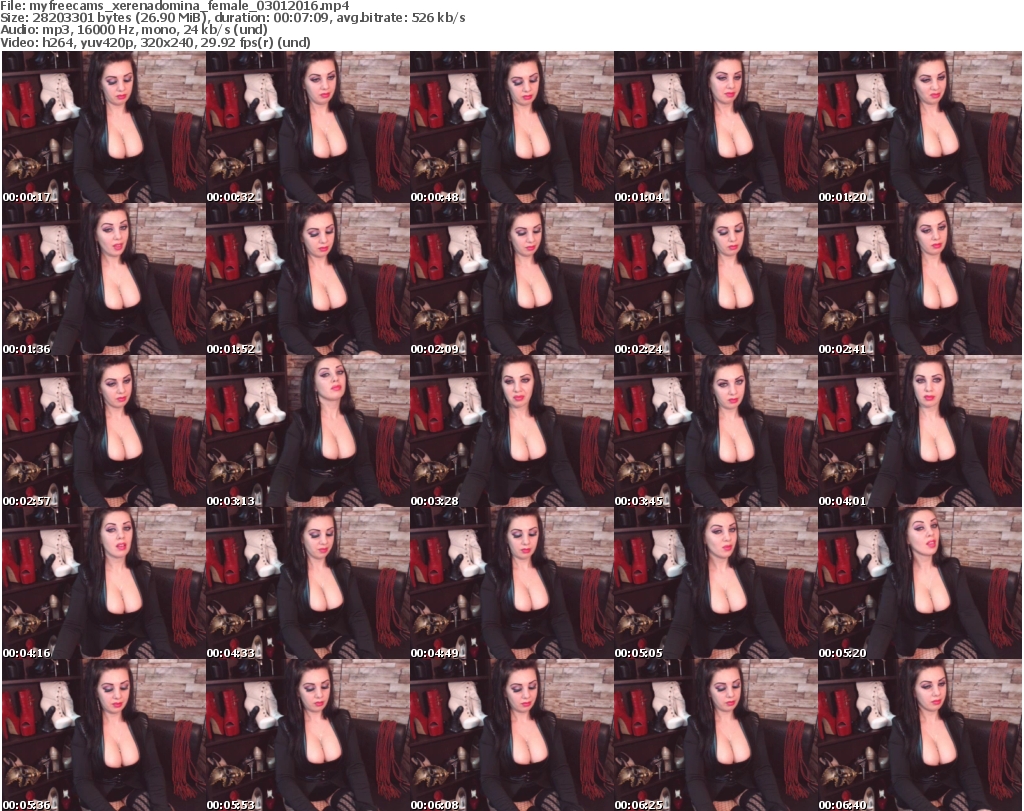Select the thumbnail frame stamped 00:06:08

(x=511, y=735)
